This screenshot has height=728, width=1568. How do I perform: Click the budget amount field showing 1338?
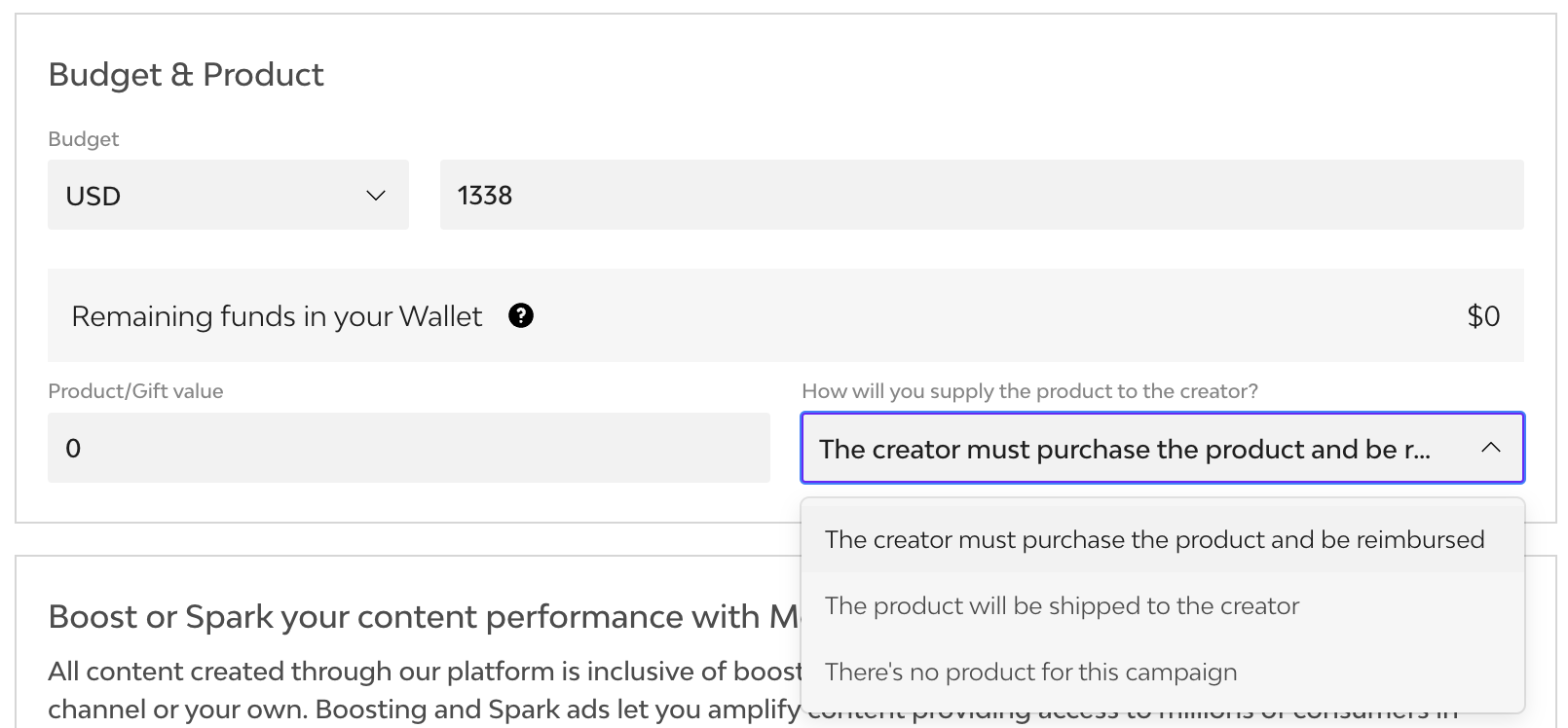(x=981, y=196)
